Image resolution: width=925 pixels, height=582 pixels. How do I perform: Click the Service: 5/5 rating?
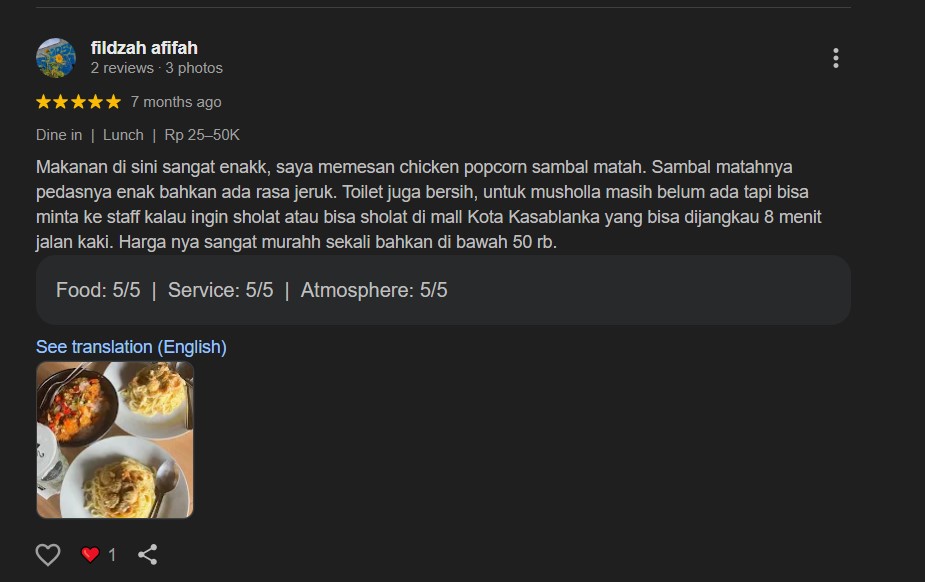[221, 290]
